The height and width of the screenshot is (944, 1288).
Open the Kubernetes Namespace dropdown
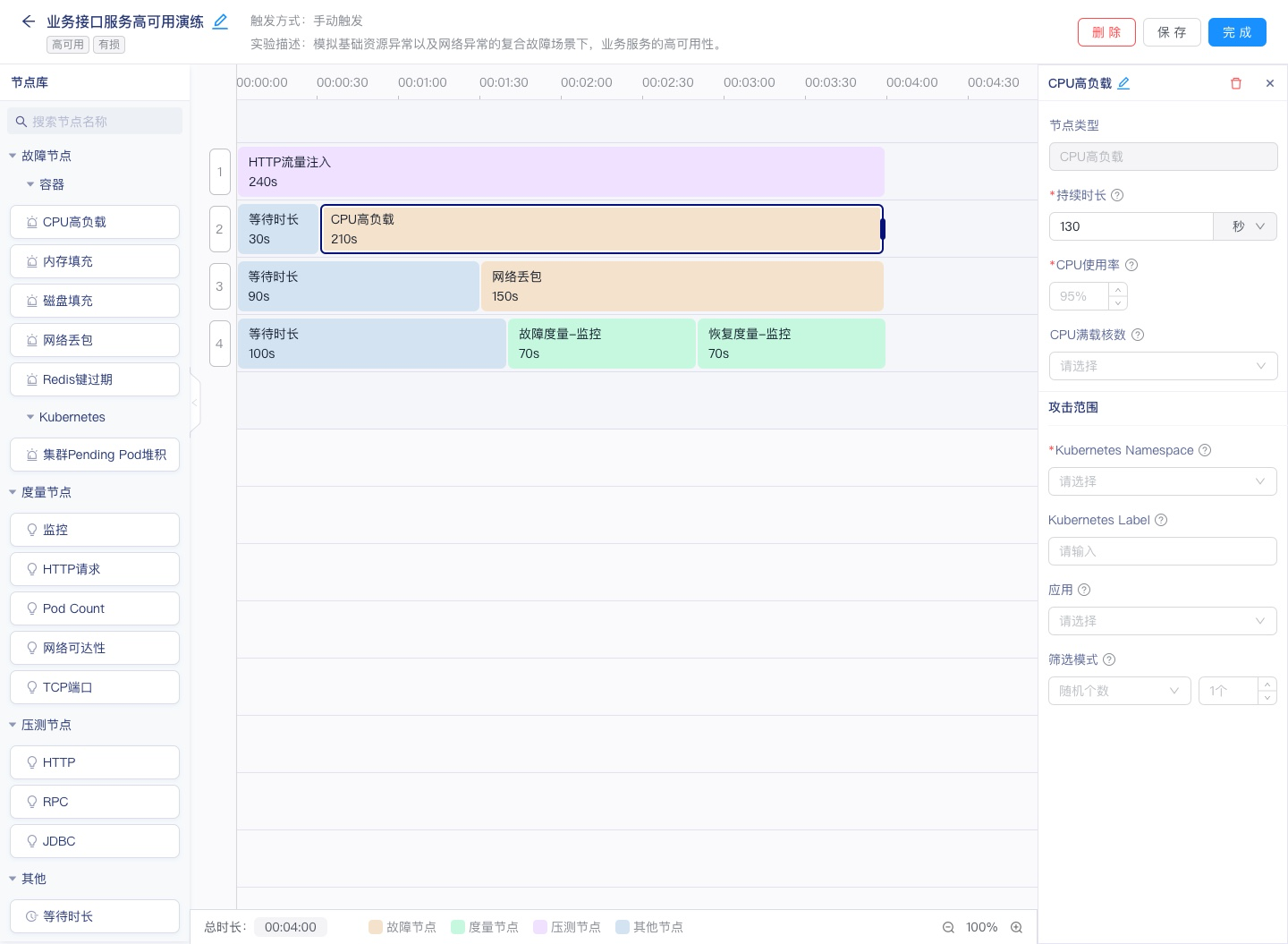pyautogui.click(x=1162, y=481)
